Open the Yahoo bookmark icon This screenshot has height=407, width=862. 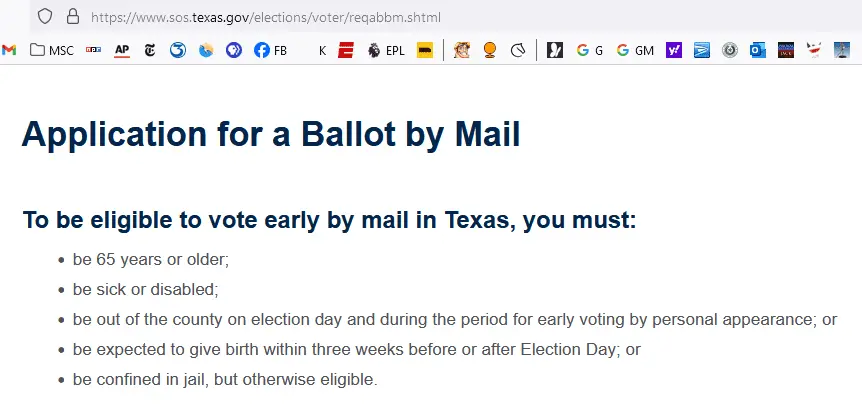[673, 49]
